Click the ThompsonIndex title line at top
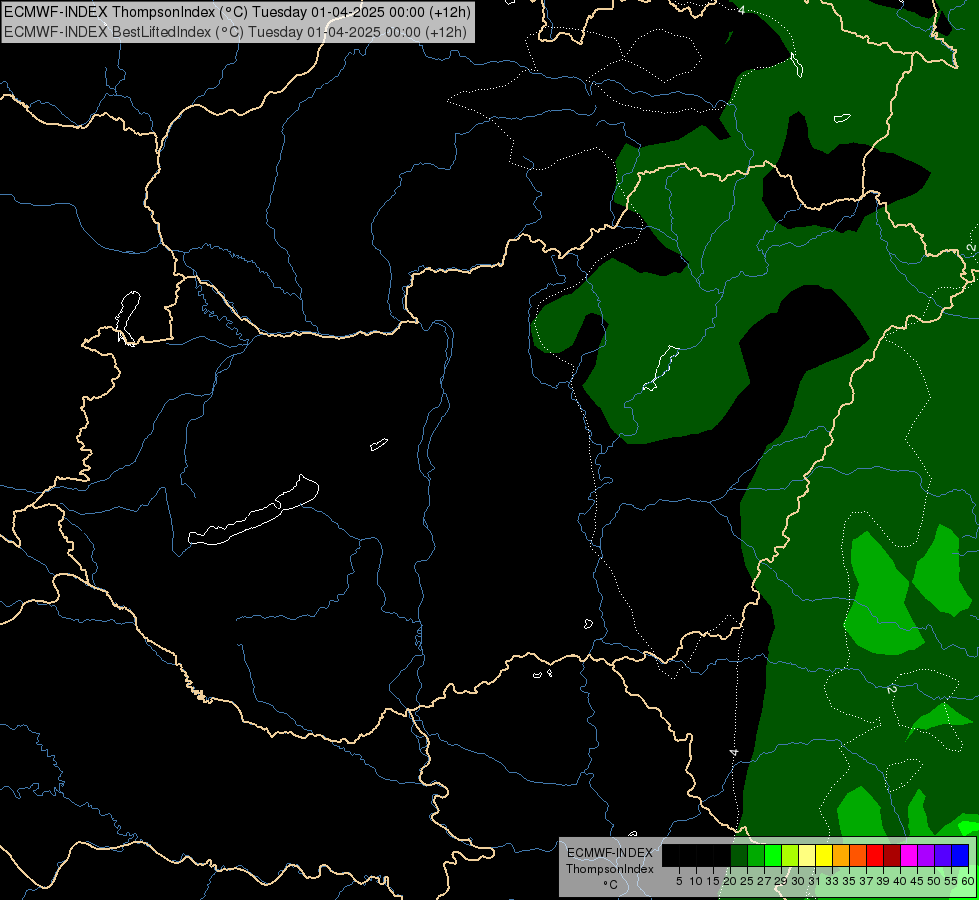The image size is (979, 900). [x=237, y=11]
